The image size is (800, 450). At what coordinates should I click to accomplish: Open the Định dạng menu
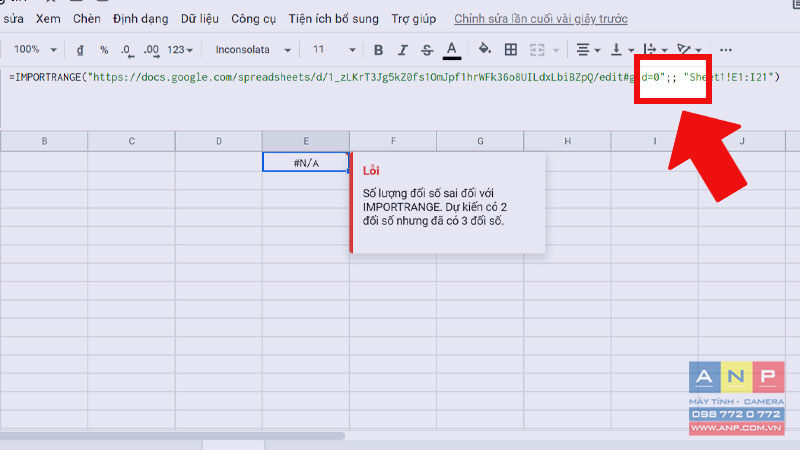coord(140,19)
